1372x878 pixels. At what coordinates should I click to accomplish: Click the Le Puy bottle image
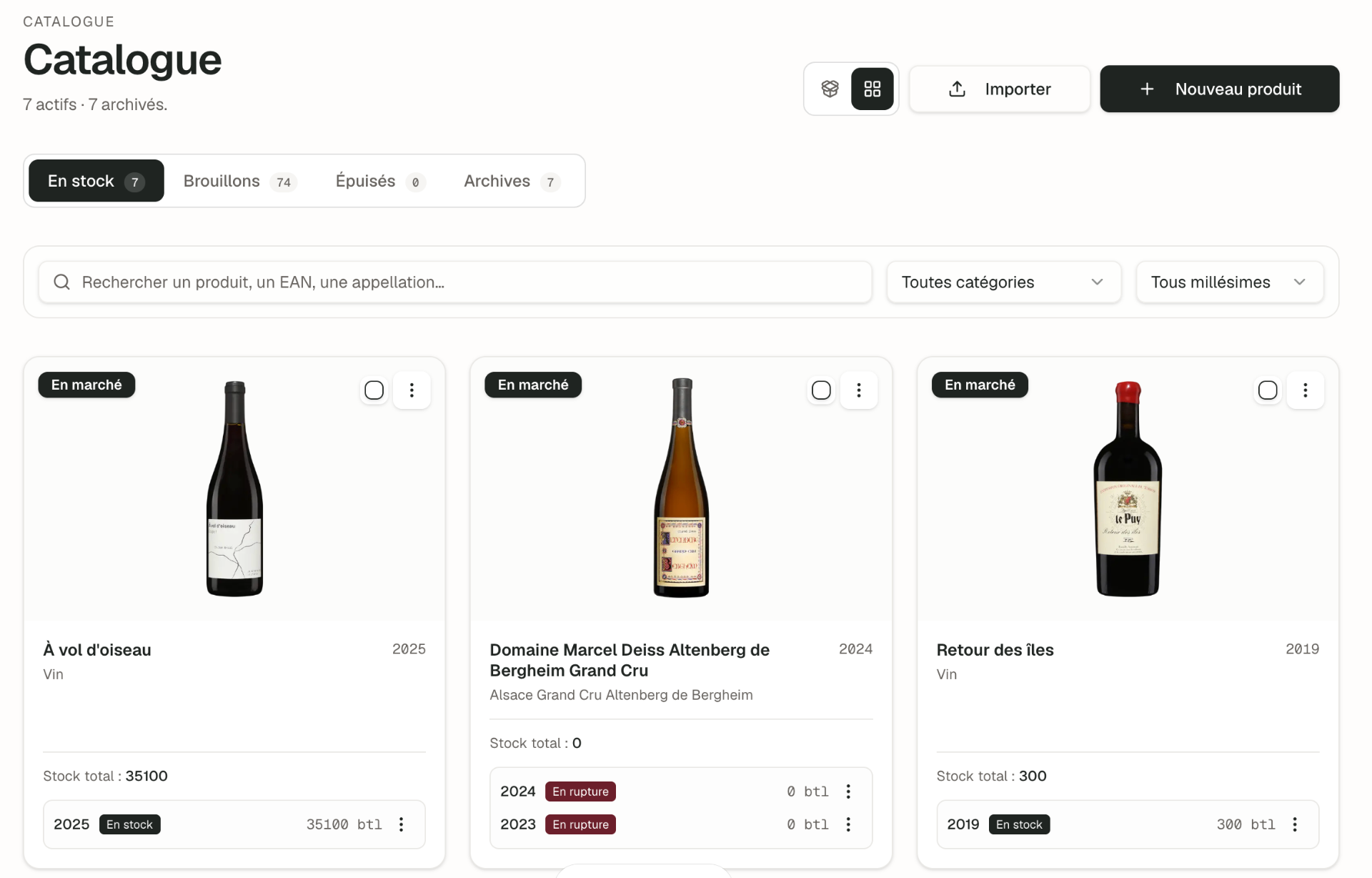click(1128, 488)
